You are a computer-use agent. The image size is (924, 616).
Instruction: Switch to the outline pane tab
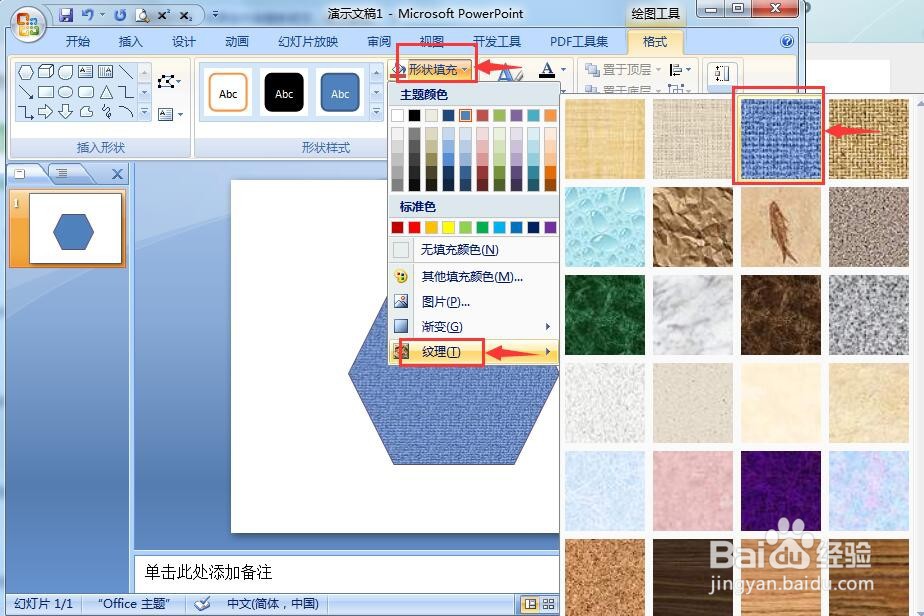pos(62,173)
